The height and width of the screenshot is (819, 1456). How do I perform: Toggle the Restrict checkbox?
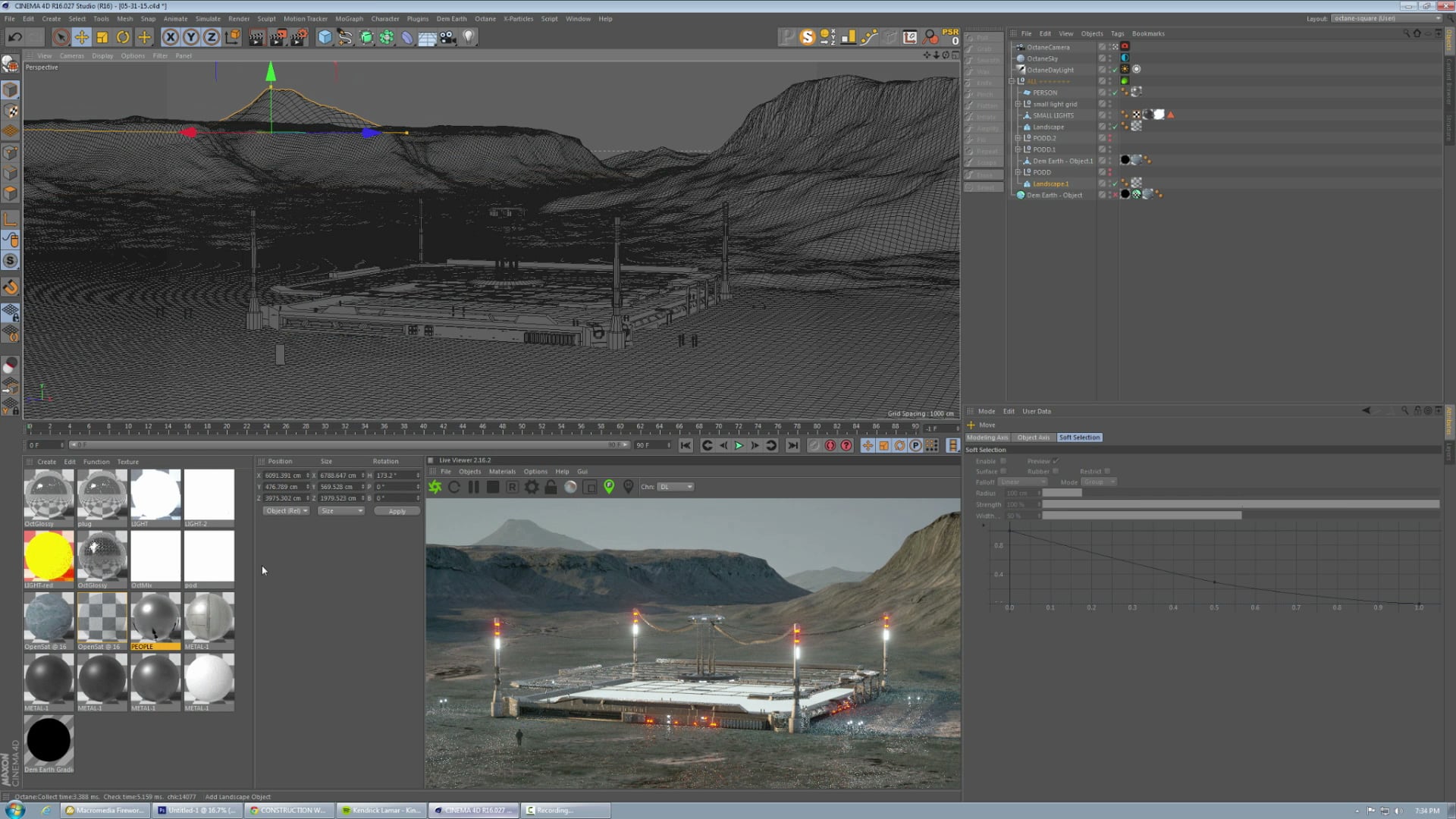[1107, 472]
